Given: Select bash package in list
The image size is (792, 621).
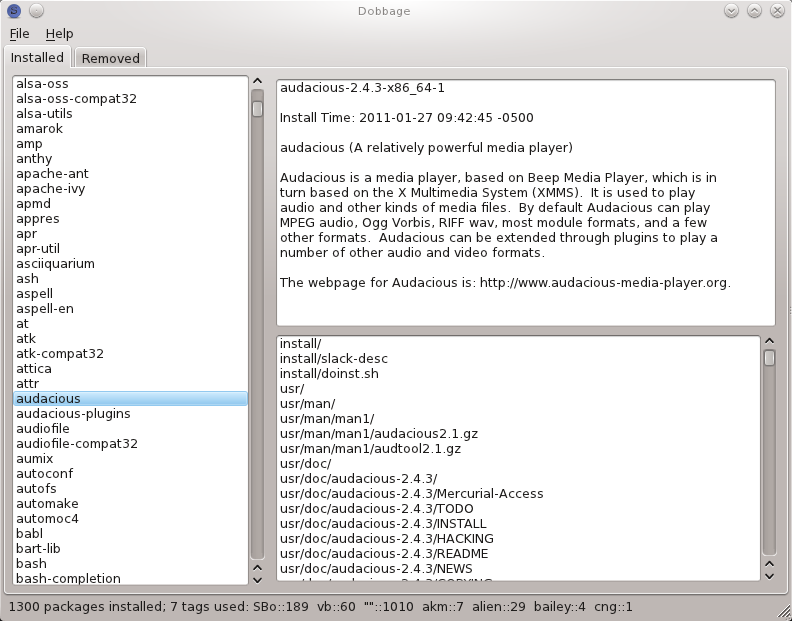Looking at the screenshot, I should point(130,563).
